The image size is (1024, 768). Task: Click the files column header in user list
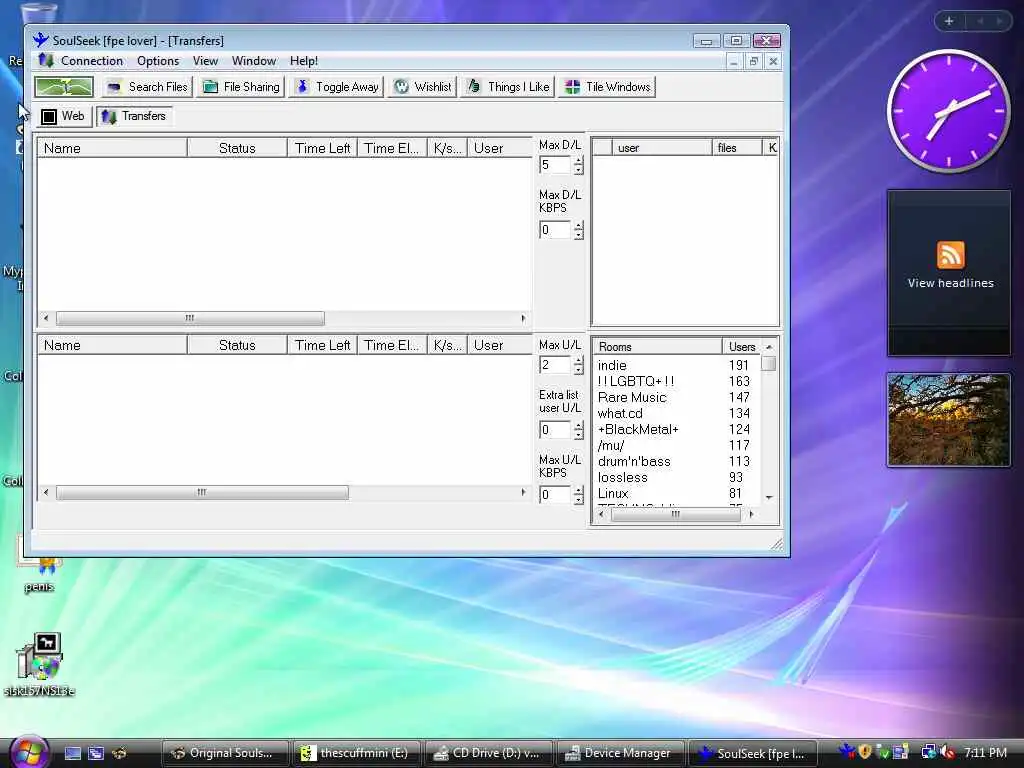[x=737, y=148]
